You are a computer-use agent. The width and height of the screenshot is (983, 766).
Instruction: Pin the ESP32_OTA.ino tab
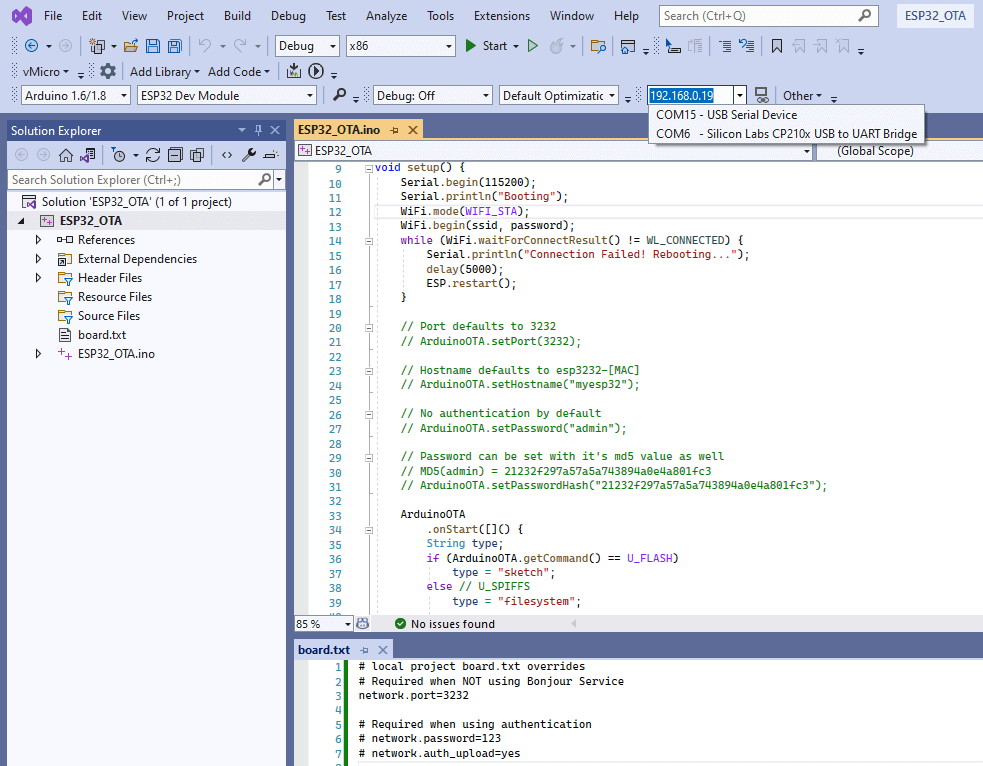(x=394, y=130)
